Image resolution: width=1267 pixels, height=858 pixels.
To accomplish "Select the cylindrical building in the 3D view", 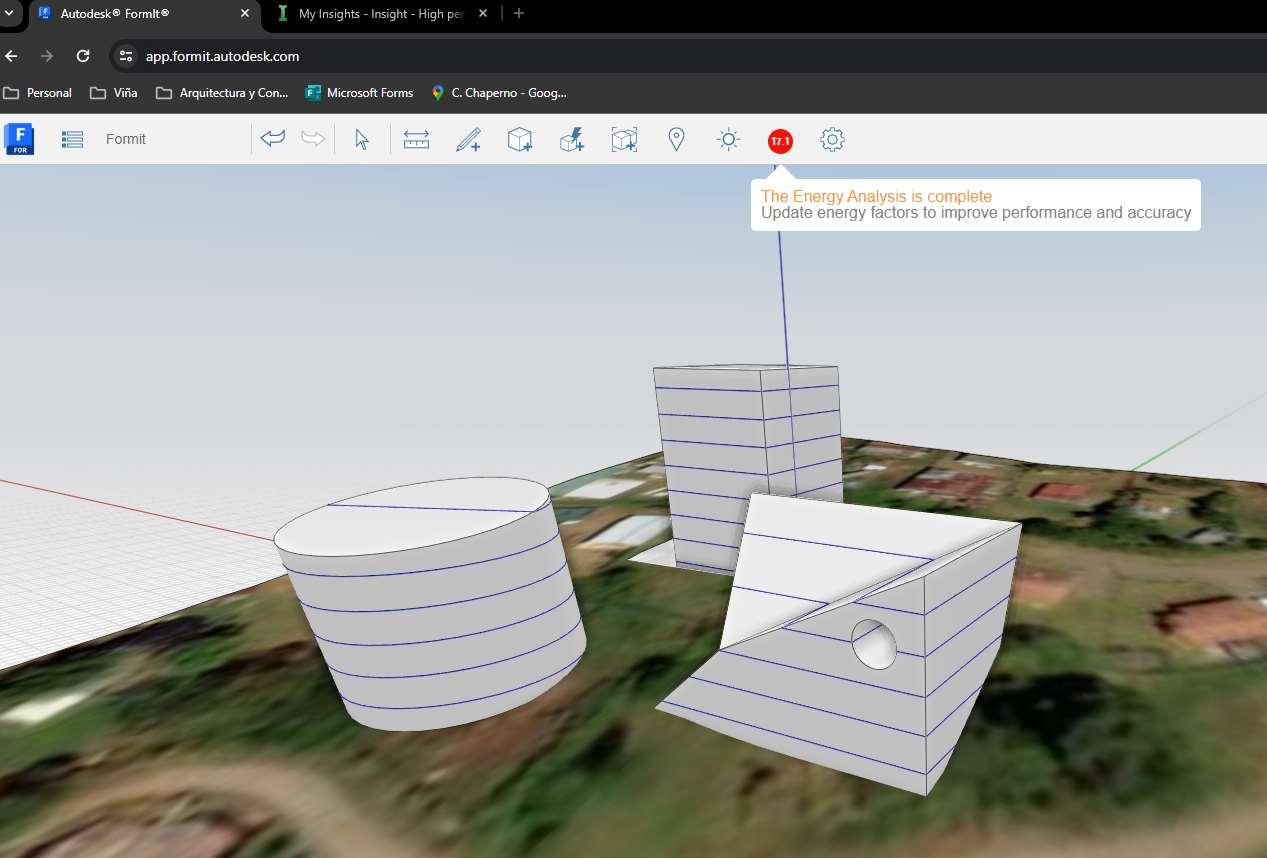I will (x=430, y=610).
